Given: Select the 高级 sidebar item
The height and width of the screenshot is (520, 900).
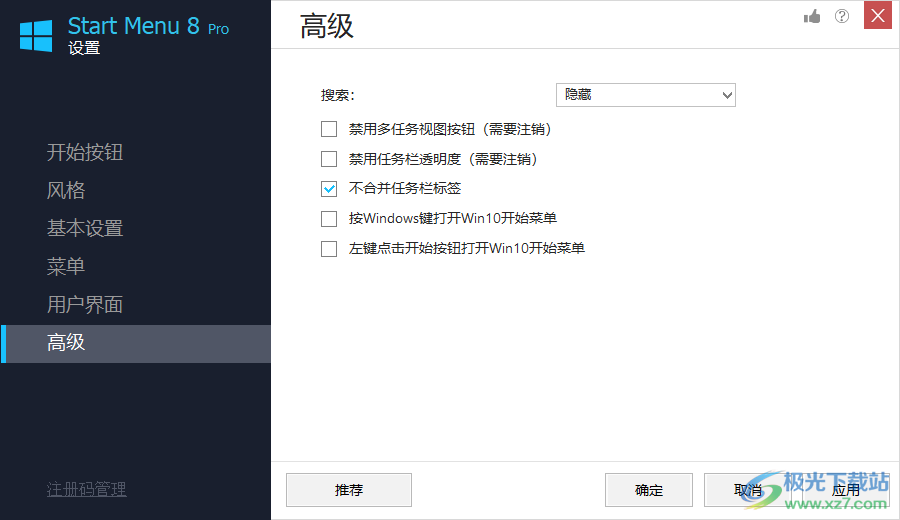Looking at the screenshot, I should [135, 343].
